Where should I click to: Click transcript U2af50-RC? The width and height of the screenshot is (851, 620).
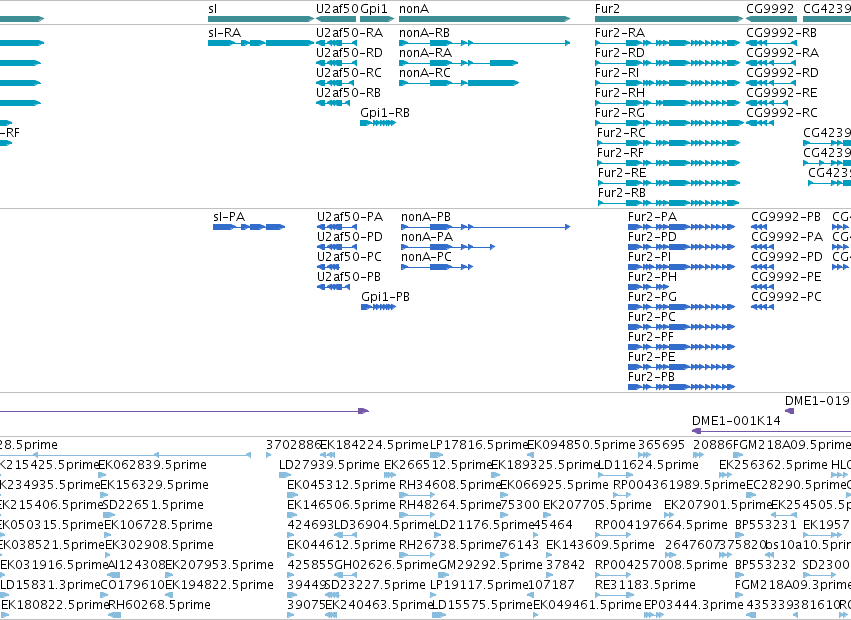348,73
